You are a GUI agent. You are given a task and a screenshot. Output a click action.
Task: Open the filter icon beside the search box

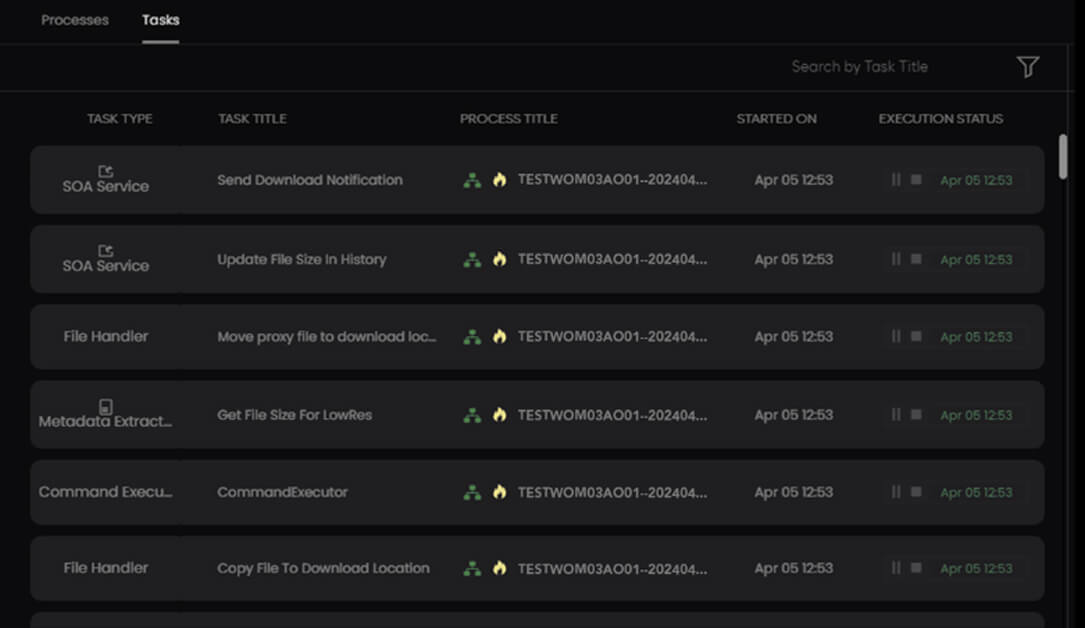tap(1028, 67)
